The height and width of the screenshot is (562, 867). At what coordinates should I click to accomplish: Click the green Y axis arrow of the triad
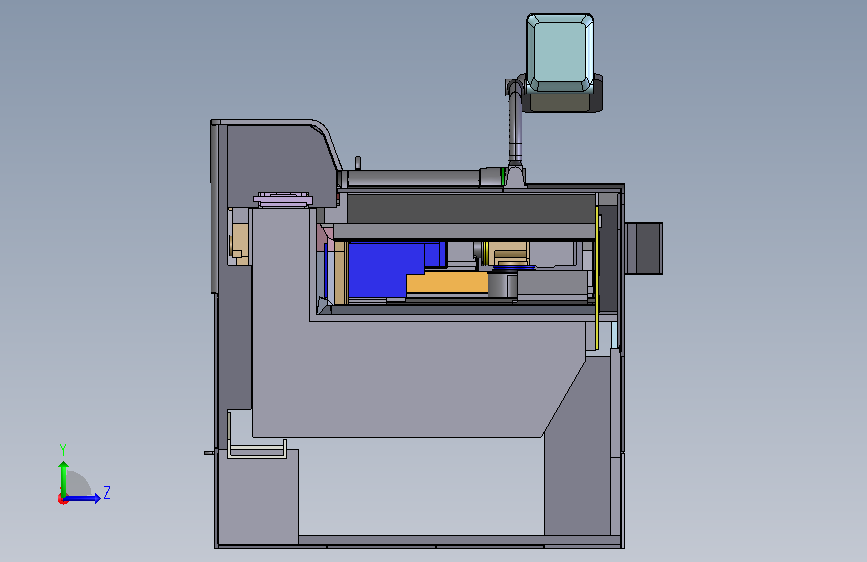(64, 477)
